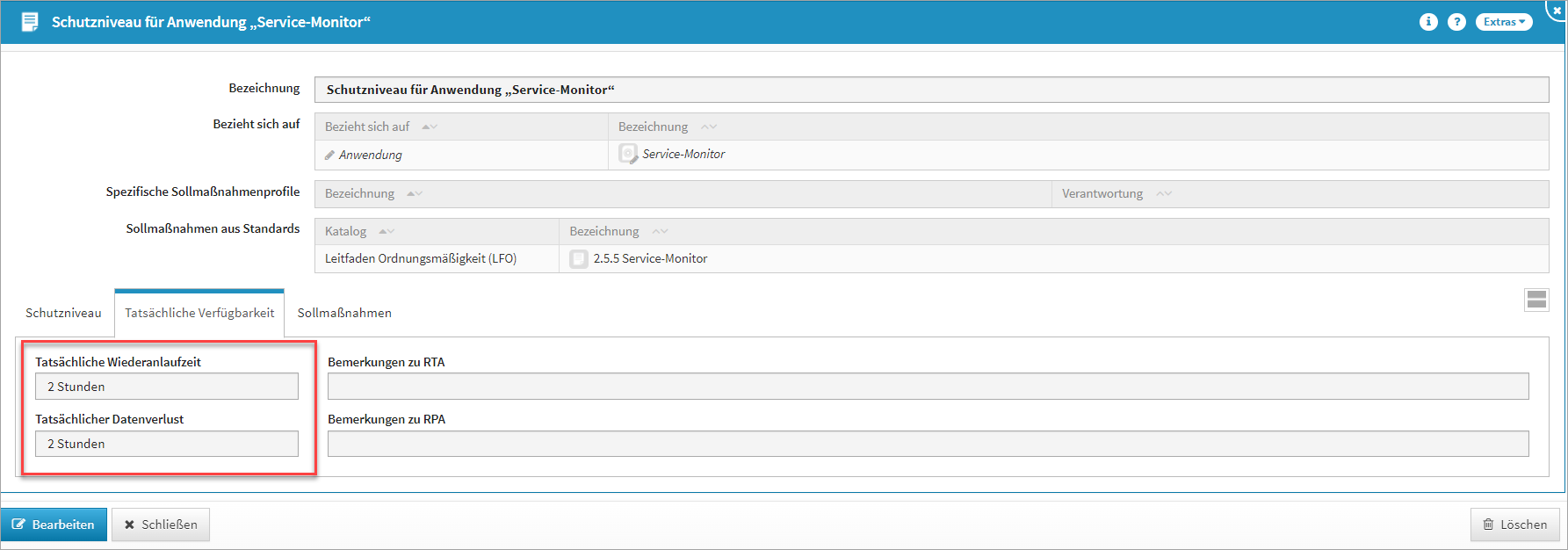This screenshot has width=1568, height=550.
Task: Open the Extras dropdown menu
Action: 1504,22
